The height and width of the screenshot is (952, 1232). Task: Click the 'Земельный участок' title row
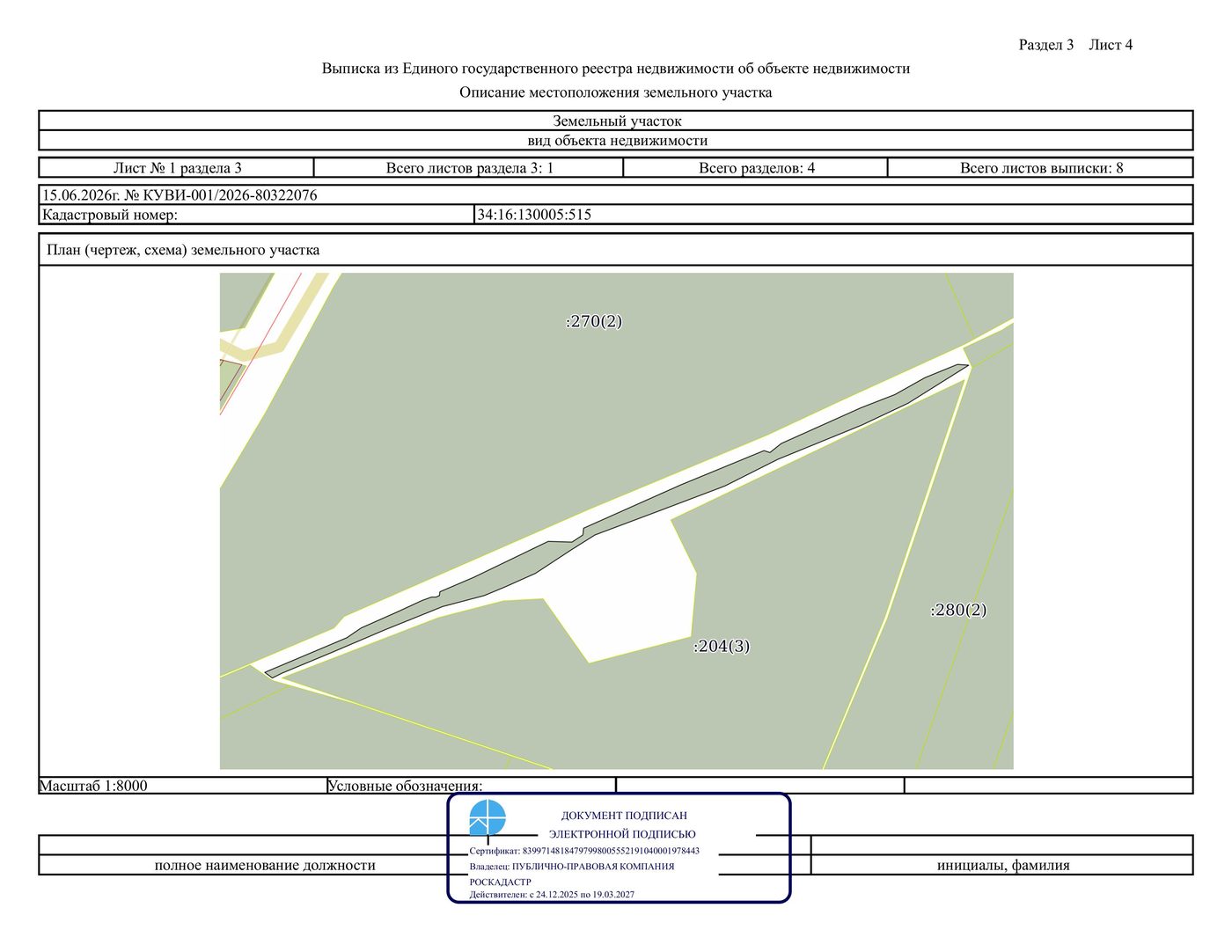[x=616, y=121]
